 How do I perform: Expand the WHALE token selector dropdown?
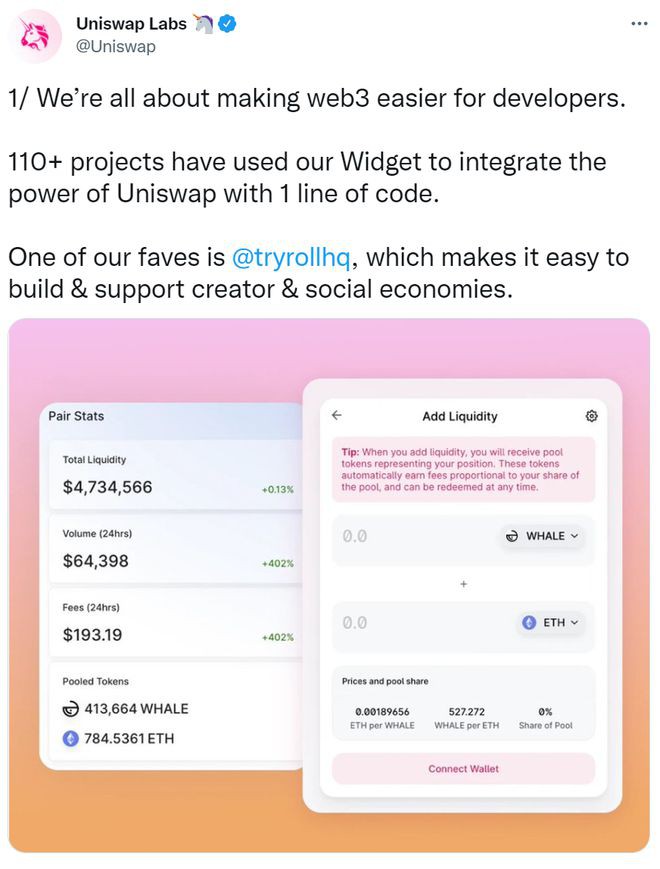click(543, 536)
